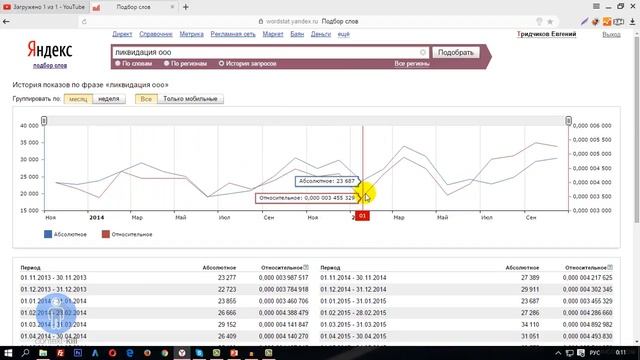Show Все devices data
This screenshot has width=640, height=360.
(x=146, y=99)
